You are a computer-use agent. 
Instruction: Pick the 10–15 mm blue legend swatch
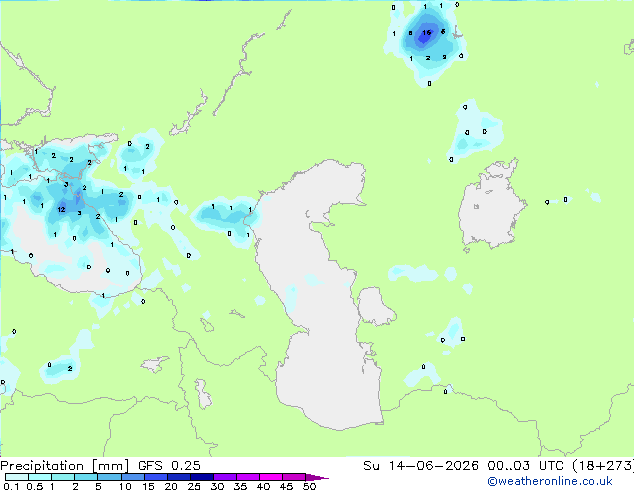tap(132, 477)
